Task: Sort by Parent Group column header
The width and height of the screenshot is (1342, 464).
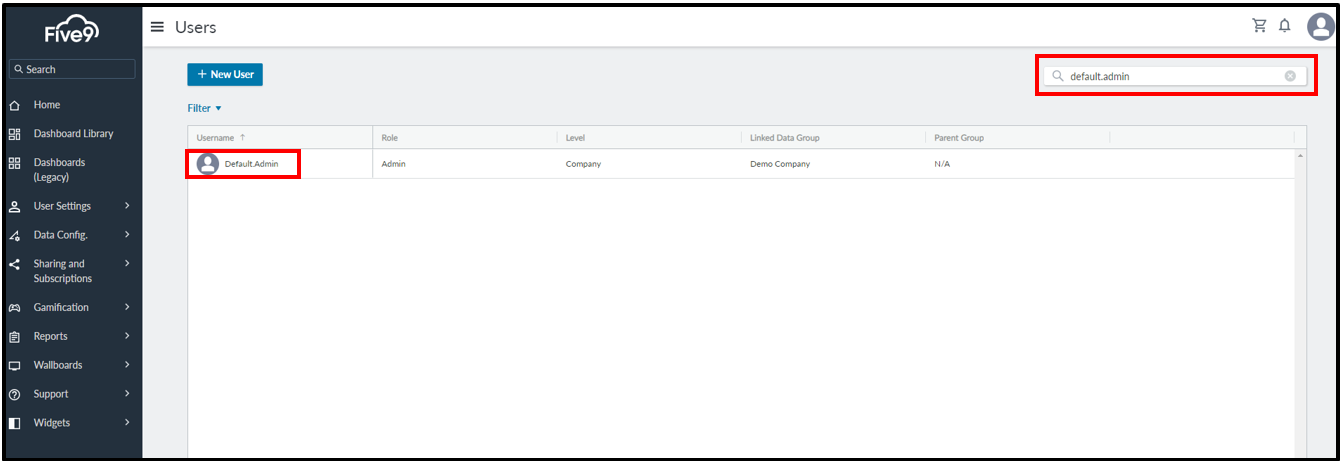Action: tap(959, 138)
